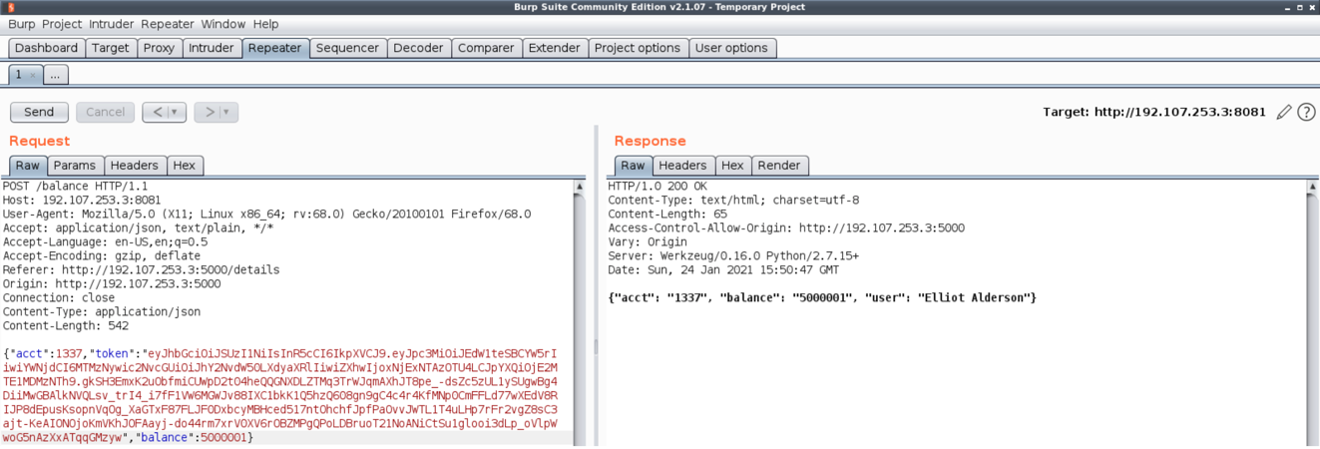Edit the target with the pencil icon
This screenshot has height=449, width=1320.
(1285, 112)
